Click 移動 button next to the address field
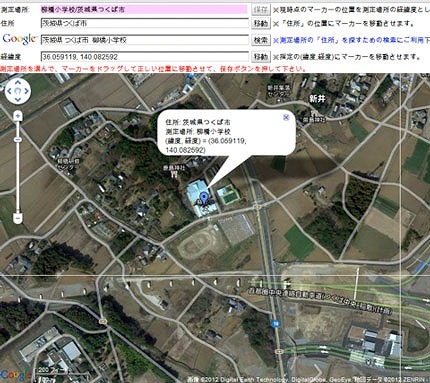Viewport: 430px width, 383px height. [260, 23]
